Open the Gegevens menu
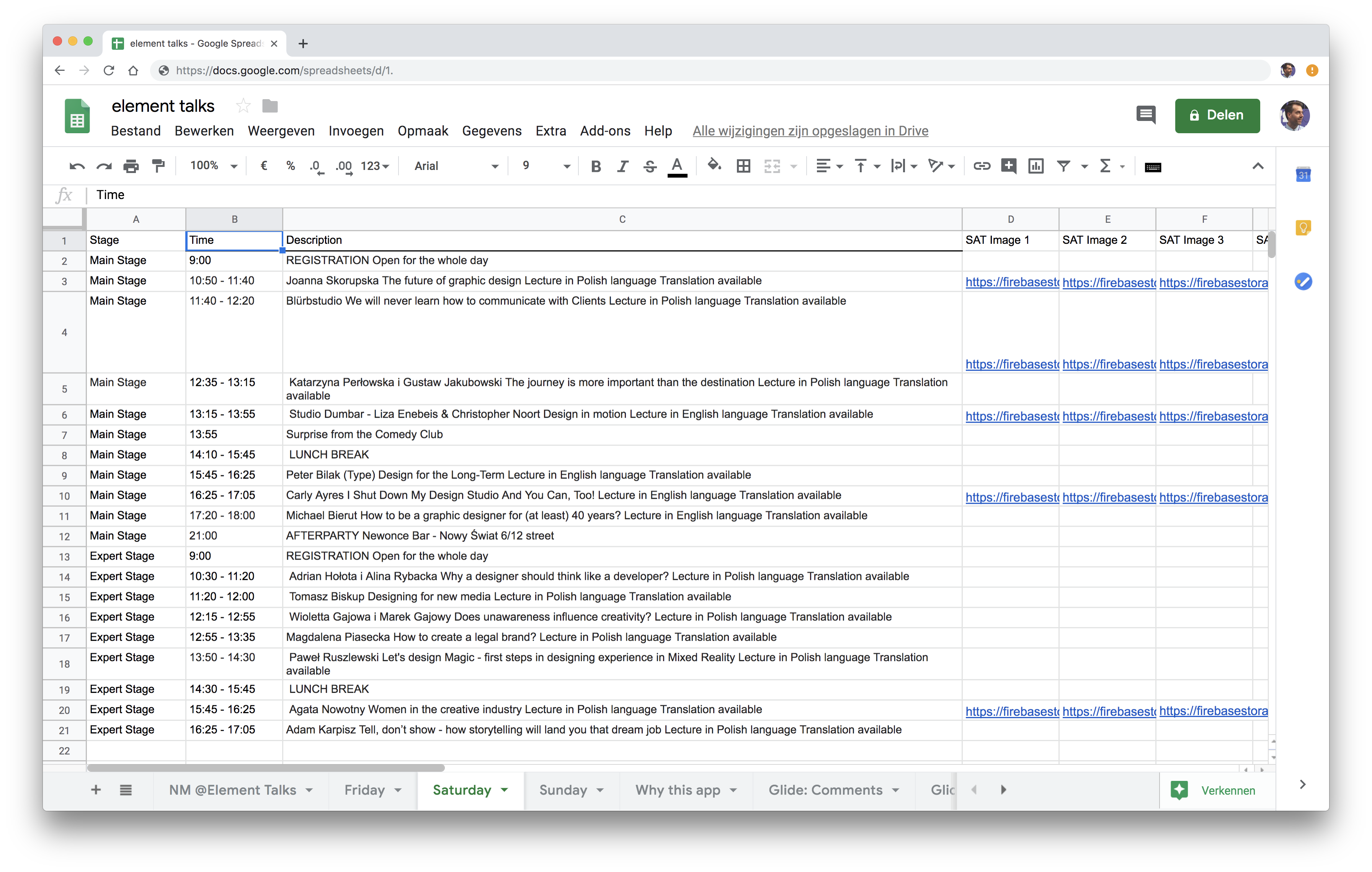Screen dimensions: 1372x872 (491, 131)
